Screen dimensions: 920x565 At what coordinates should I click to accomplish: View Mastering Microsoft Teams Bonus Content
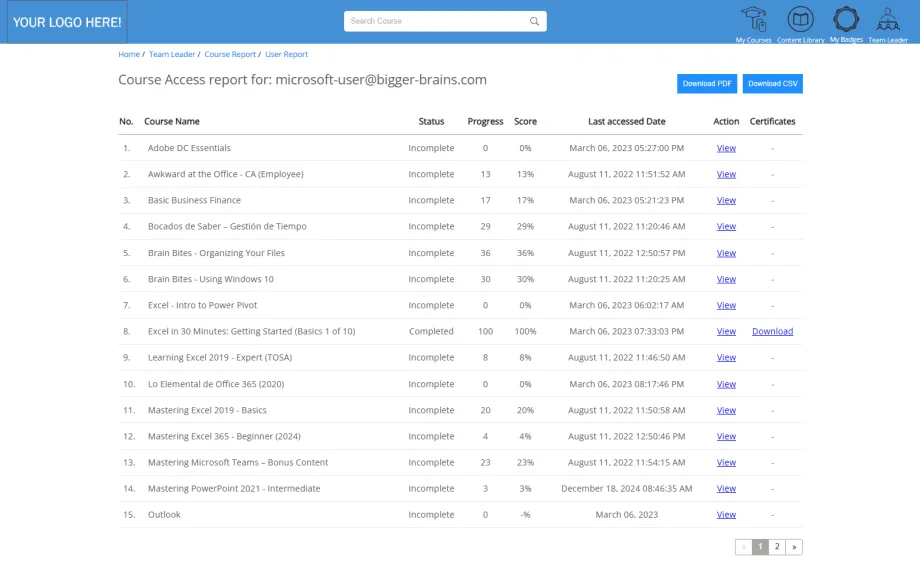click(x=726, y=462)
